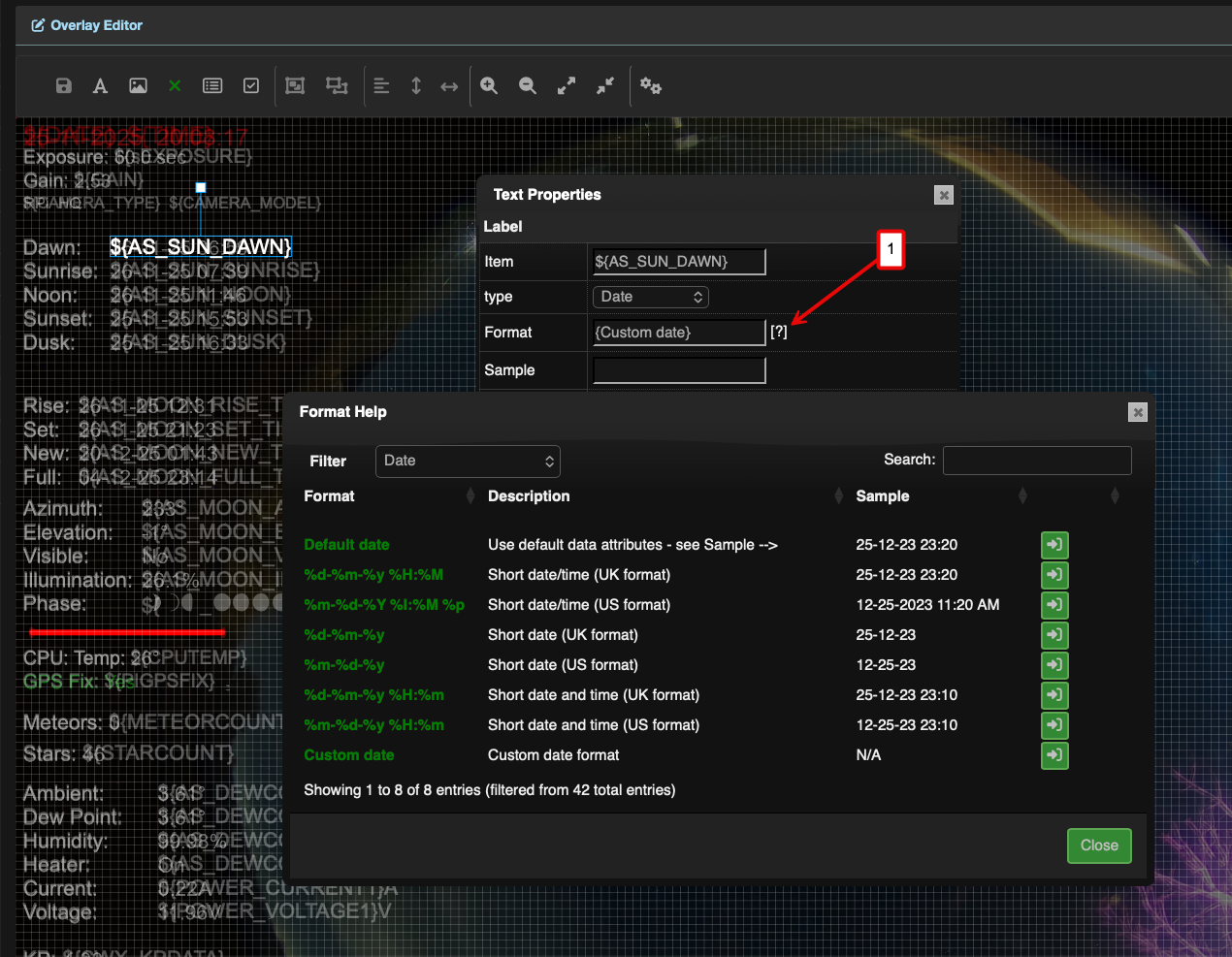Open the Filter Date dropdown
Screen dimensions: 1232x957
(468, 462)
